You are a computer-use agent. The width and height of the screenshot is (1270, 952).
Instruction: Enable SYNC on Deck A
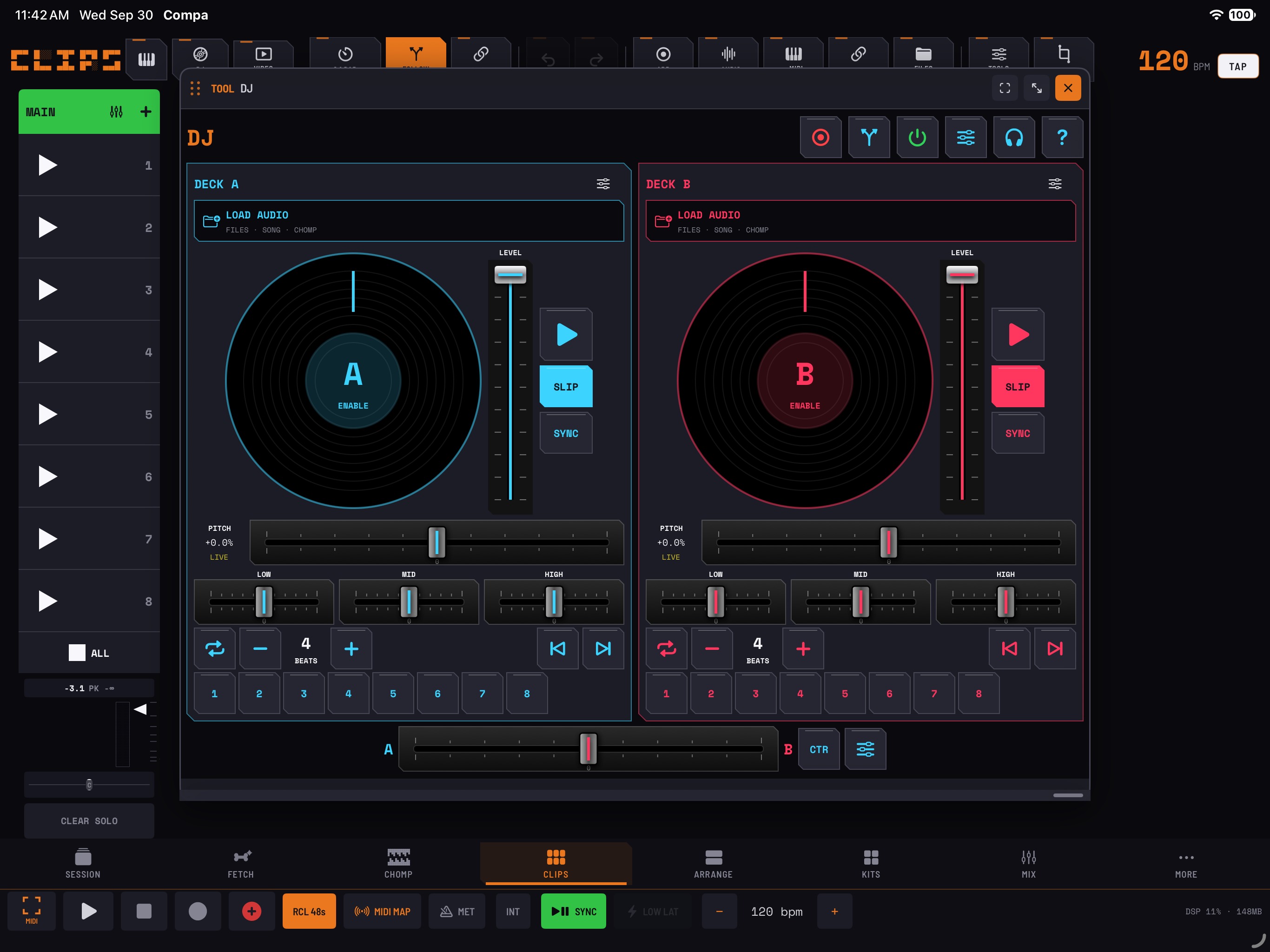566,433
